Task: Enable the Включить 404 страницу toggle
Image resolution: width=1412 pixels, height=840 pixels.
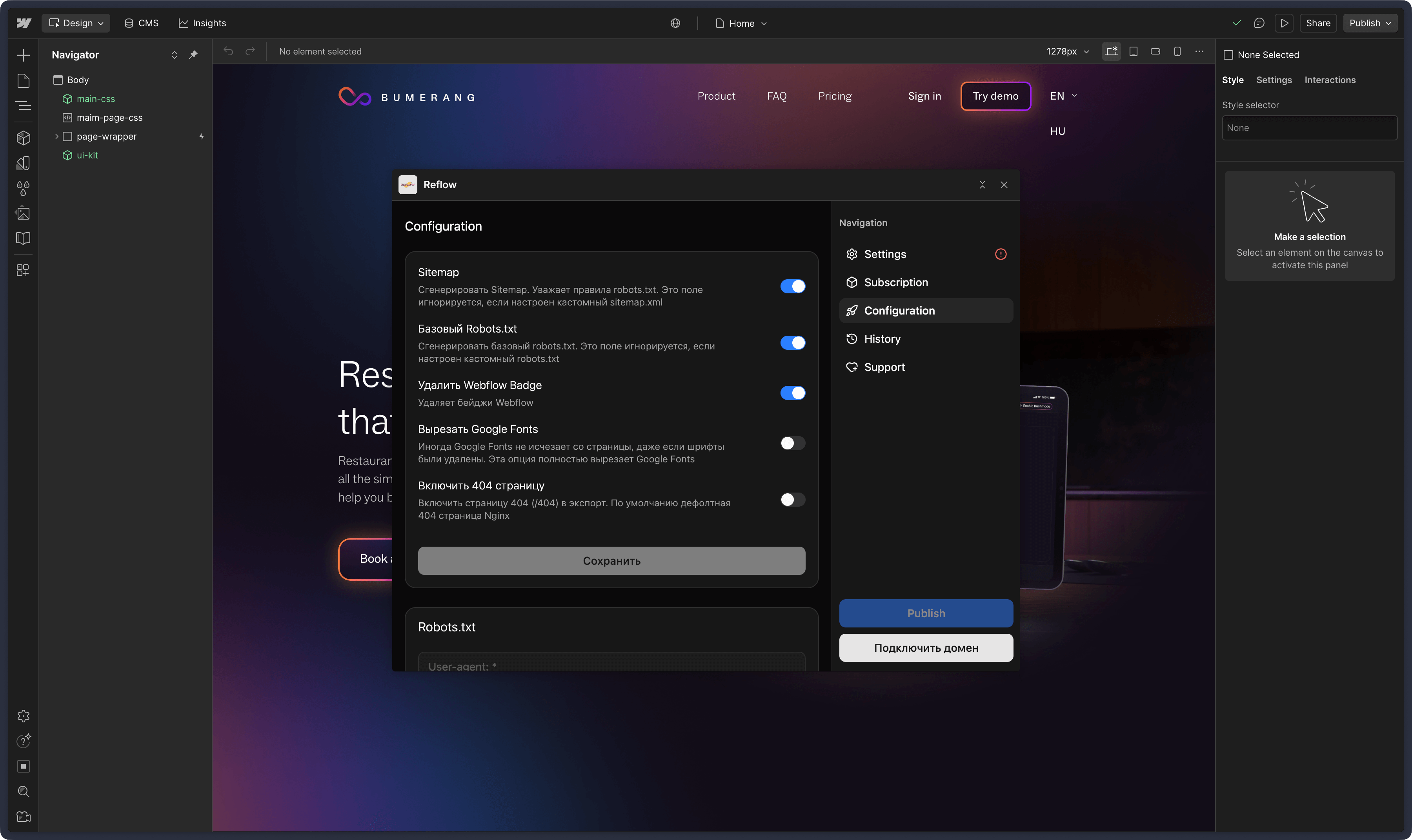Action: (x=792, y=499)
